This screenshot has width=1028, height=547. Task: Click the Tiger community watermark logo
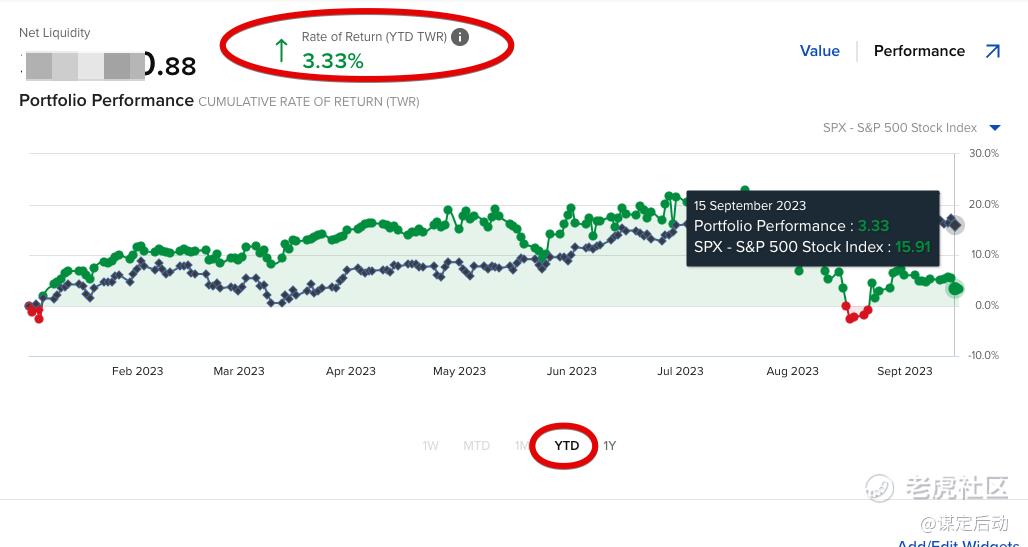(880, 488)
